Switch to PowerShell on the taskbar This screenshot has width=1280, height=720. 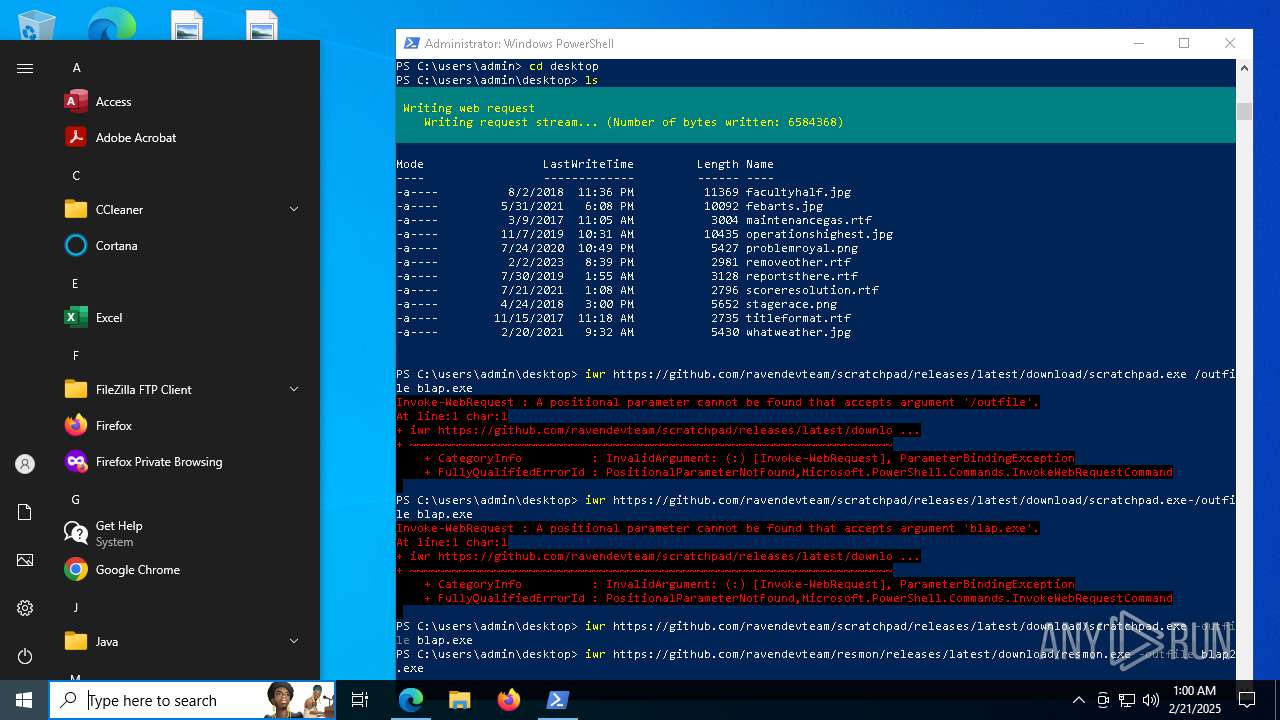557,700
